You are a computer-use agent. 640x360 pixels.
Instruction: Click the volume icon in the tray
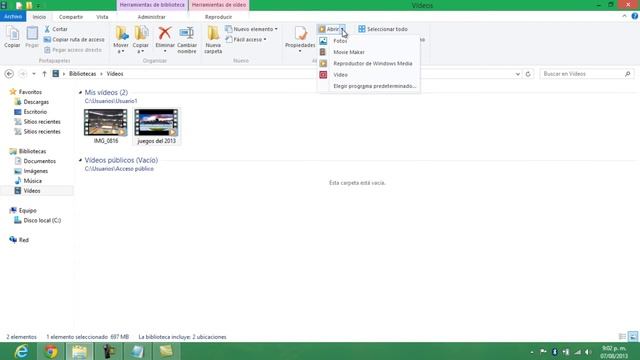(588, 352)
